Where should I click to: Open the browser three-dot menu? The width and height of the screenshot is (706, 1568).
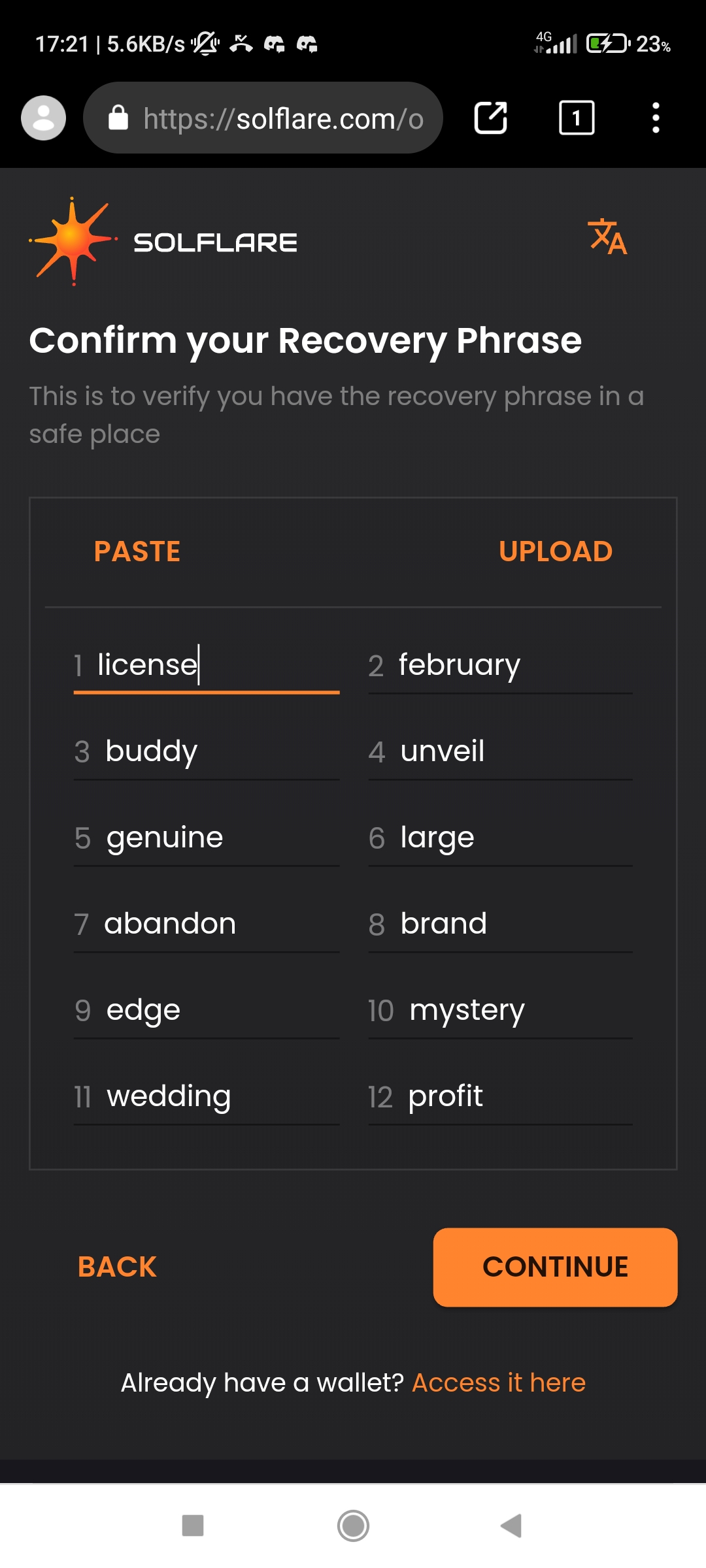[656, 118]
